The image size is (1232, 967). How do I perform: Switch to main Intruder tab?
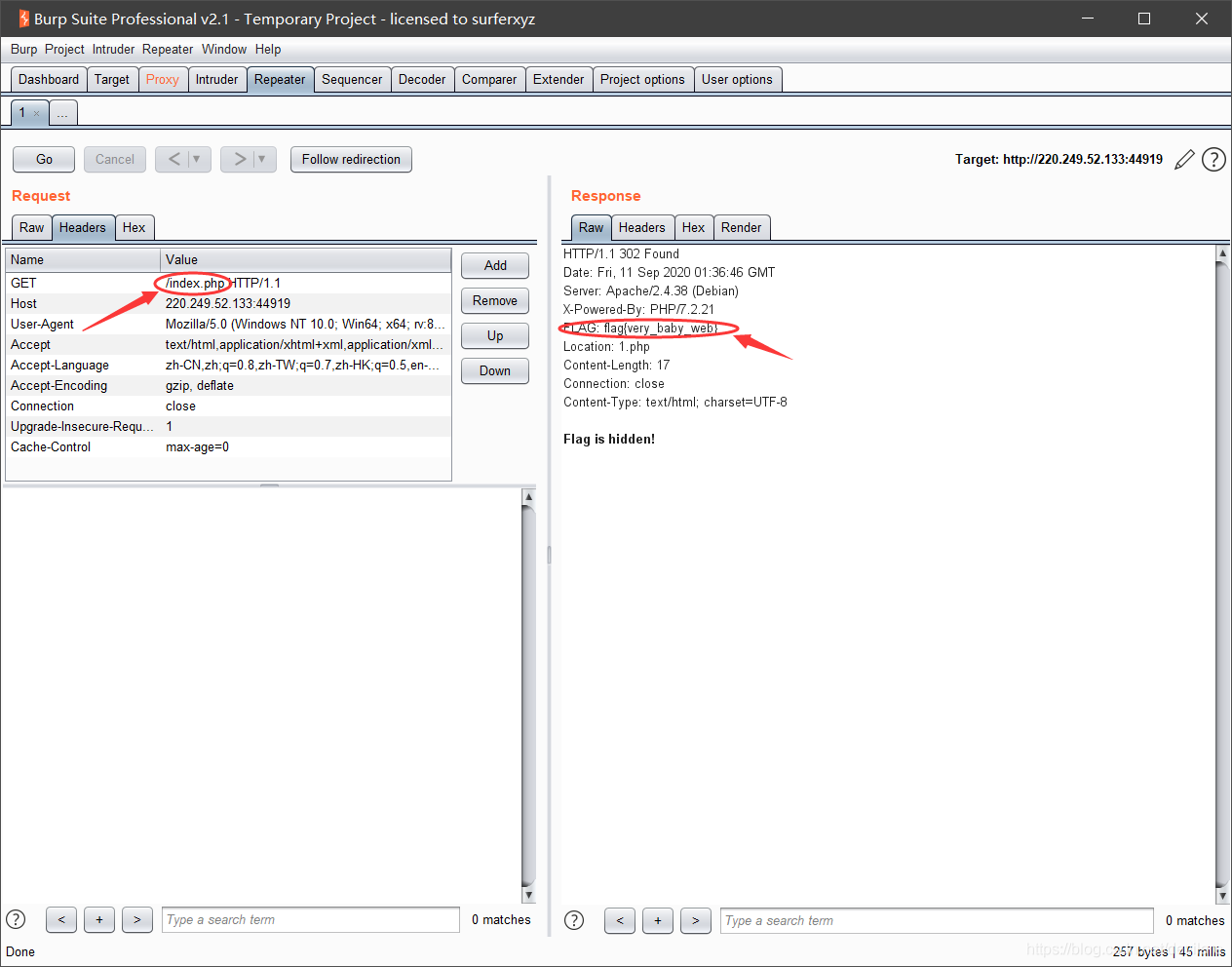tap(216, 80)
